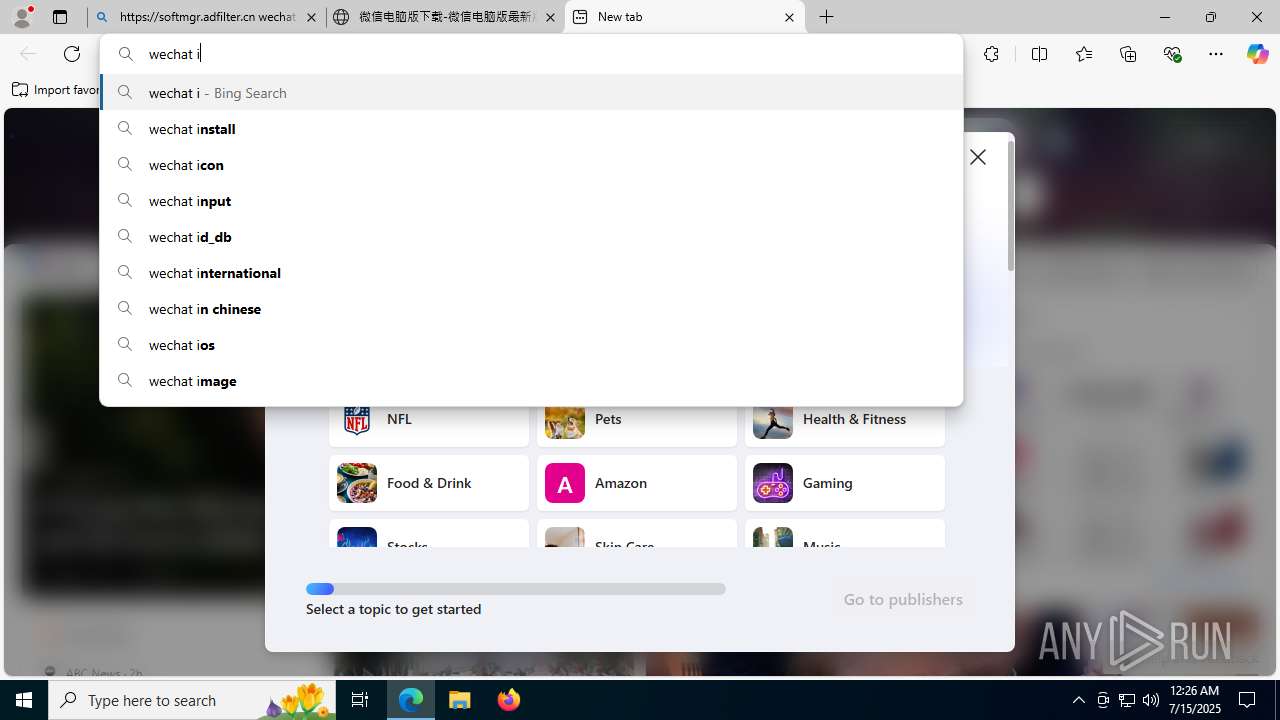Choose 'wechat in chinese' suggestion
The width and height of the screenshot is (1280, 720).
coord(531,309)
